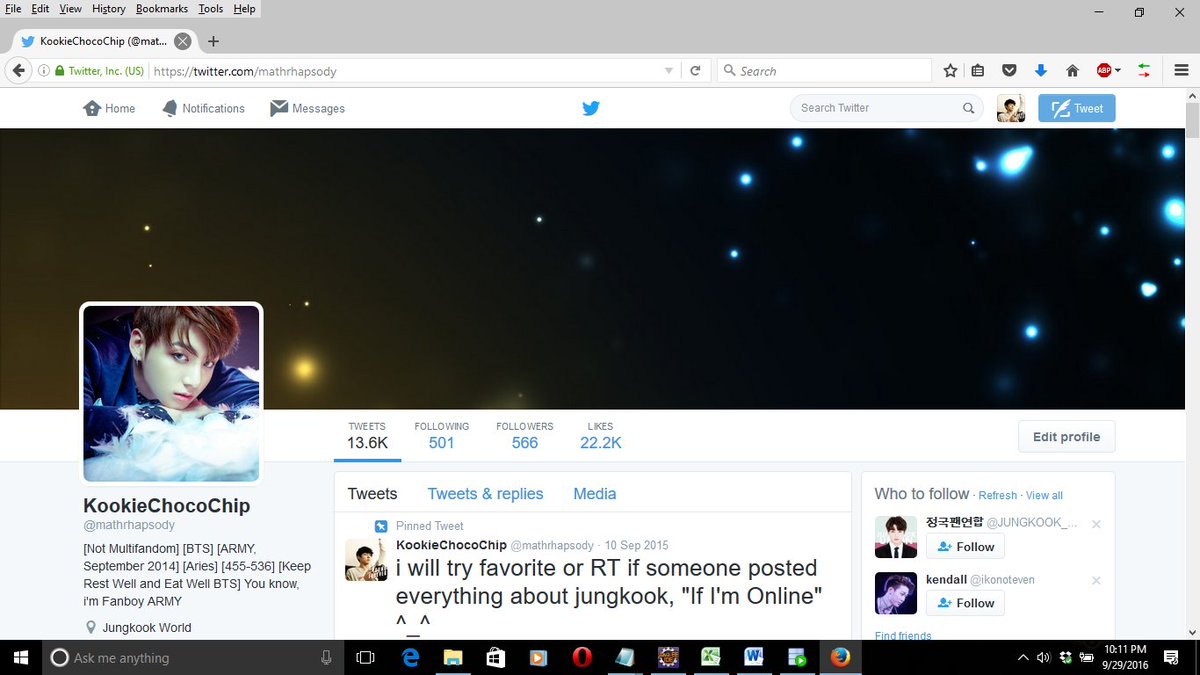Screen dimensions: 1200x675
Task: Open the ABP dropdown arrow
Action: 1118,71
